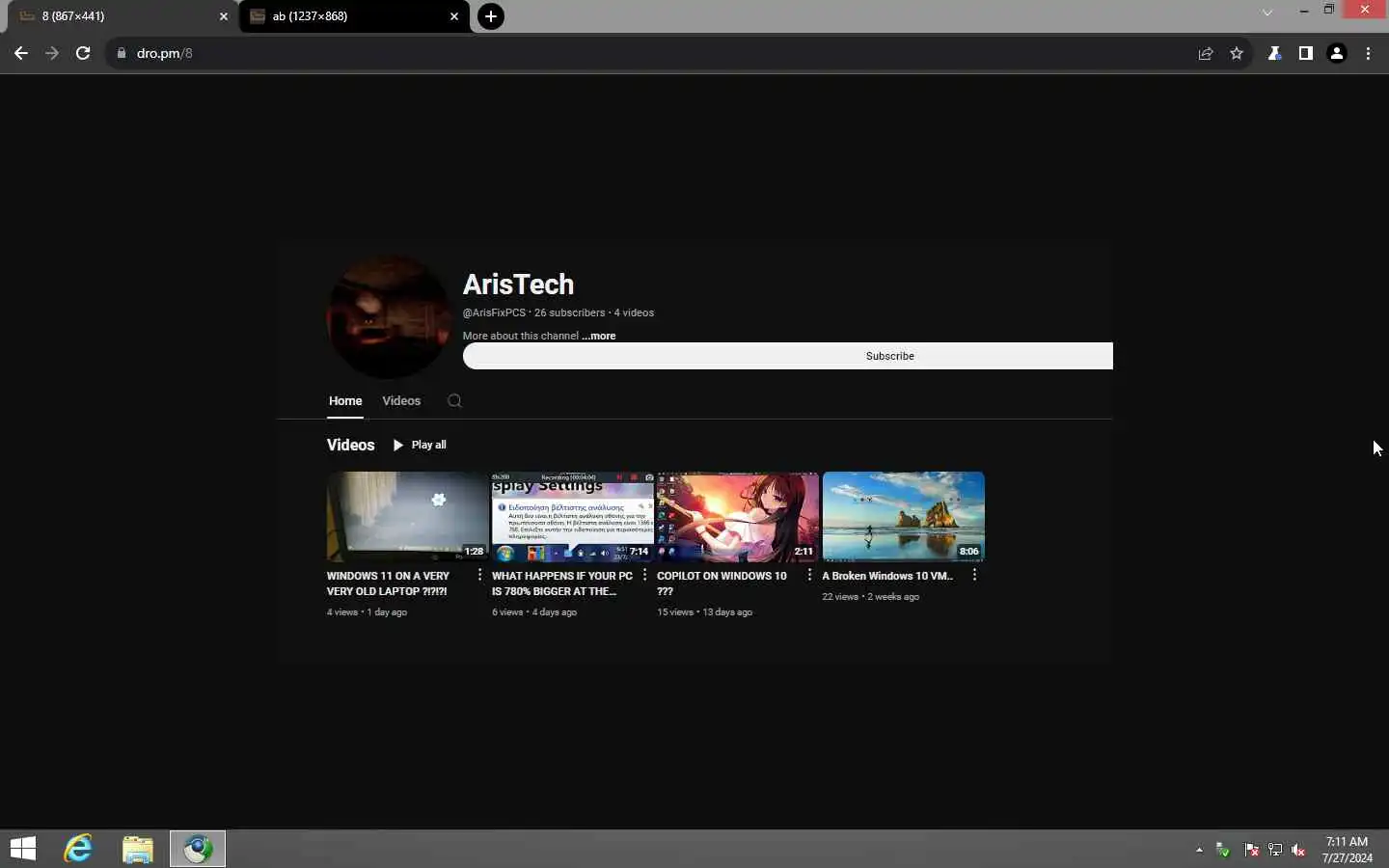The image size is (1389, 868).
Task: Open more options for Windows 11 laptop video
Action: pos(479,575)
